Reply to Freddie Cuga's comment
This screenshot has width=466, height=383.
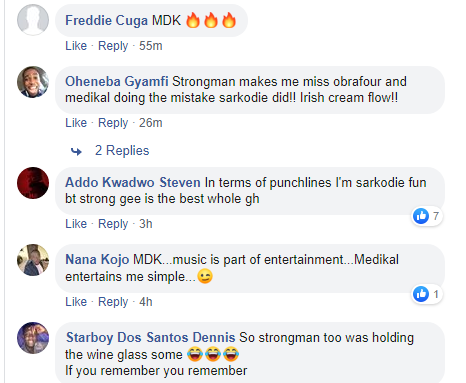coord(113,46)
